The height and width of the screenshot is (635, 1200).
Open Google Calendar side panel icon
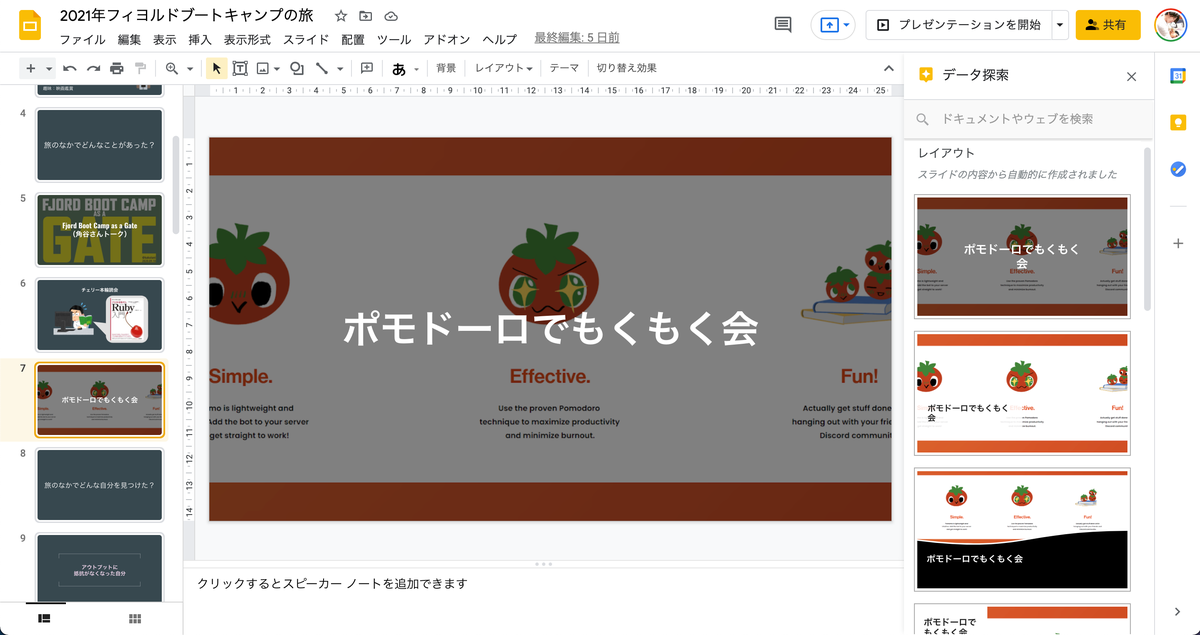(1178, 75)
